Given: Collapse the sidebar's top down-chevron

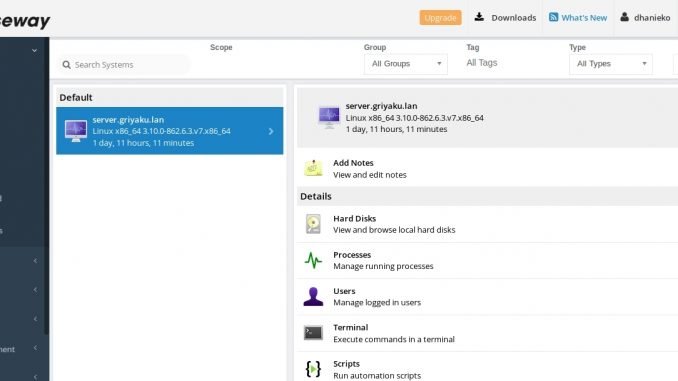Looking at the screenshot, I should tap(34, 51).
